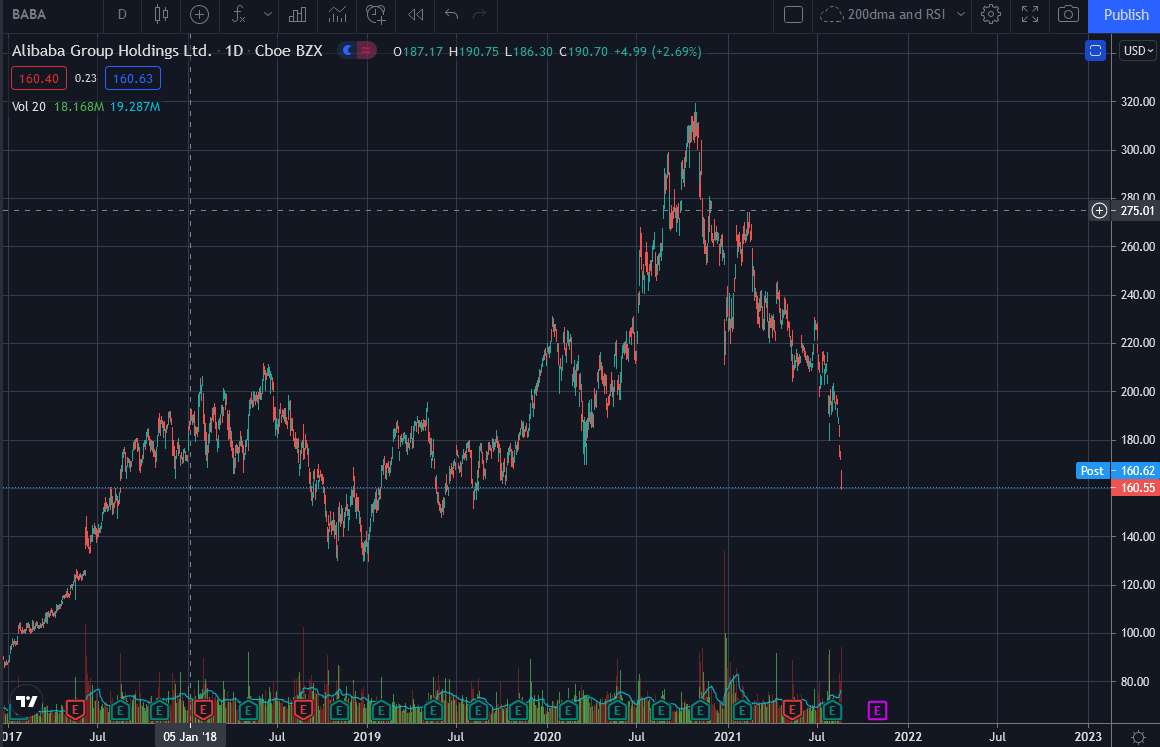
Task: Open the financials bar chart icon
Action: 297,14
